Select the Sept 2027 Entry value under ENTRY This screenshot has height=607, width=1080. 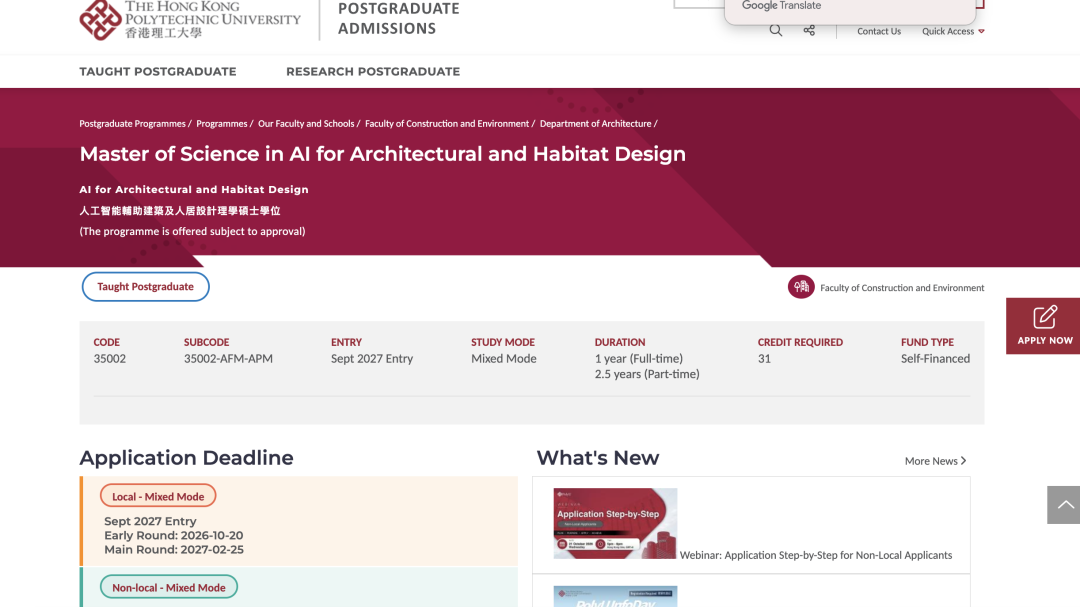pos(372,358)
